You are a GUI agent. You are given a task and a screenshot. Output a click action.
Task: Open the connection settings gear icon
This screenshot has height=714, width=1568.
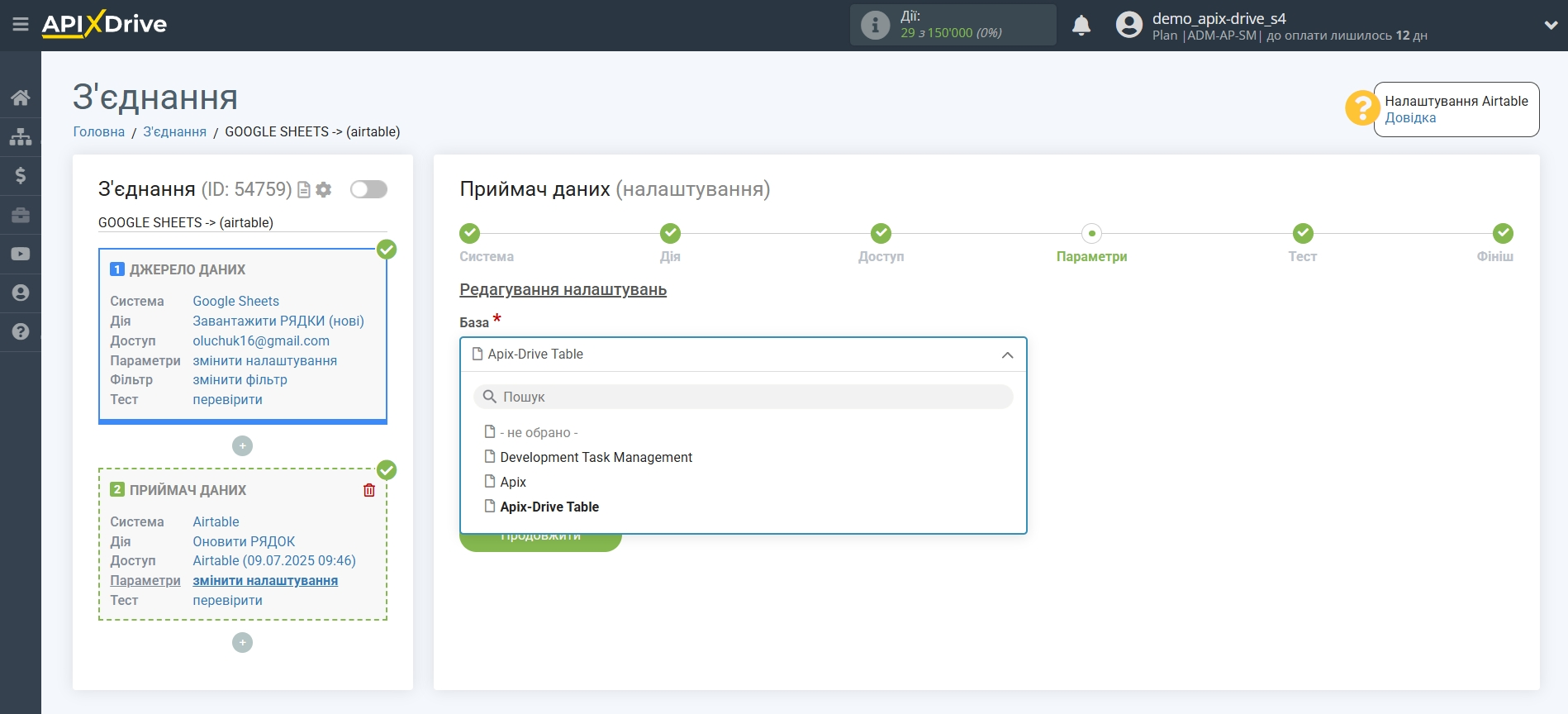[324, 190]
